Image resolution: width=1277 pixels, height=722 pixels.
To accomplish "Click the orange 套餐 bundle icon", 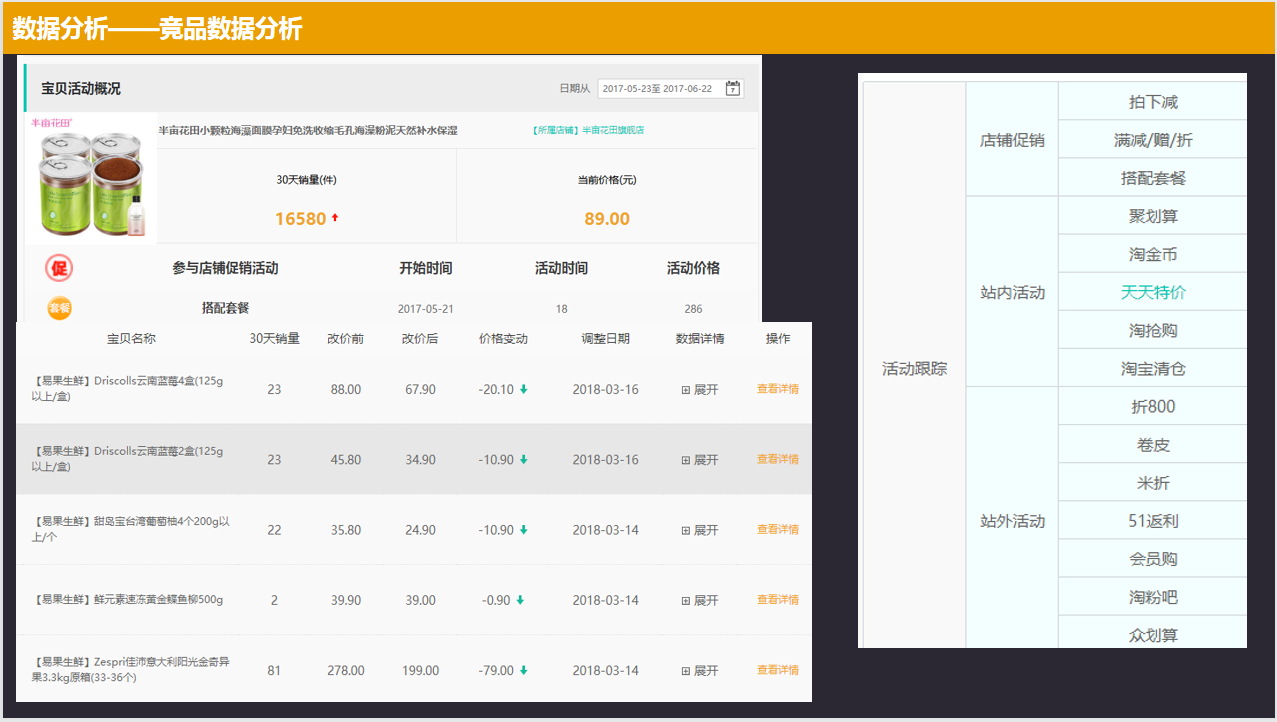I will (59, 308).
